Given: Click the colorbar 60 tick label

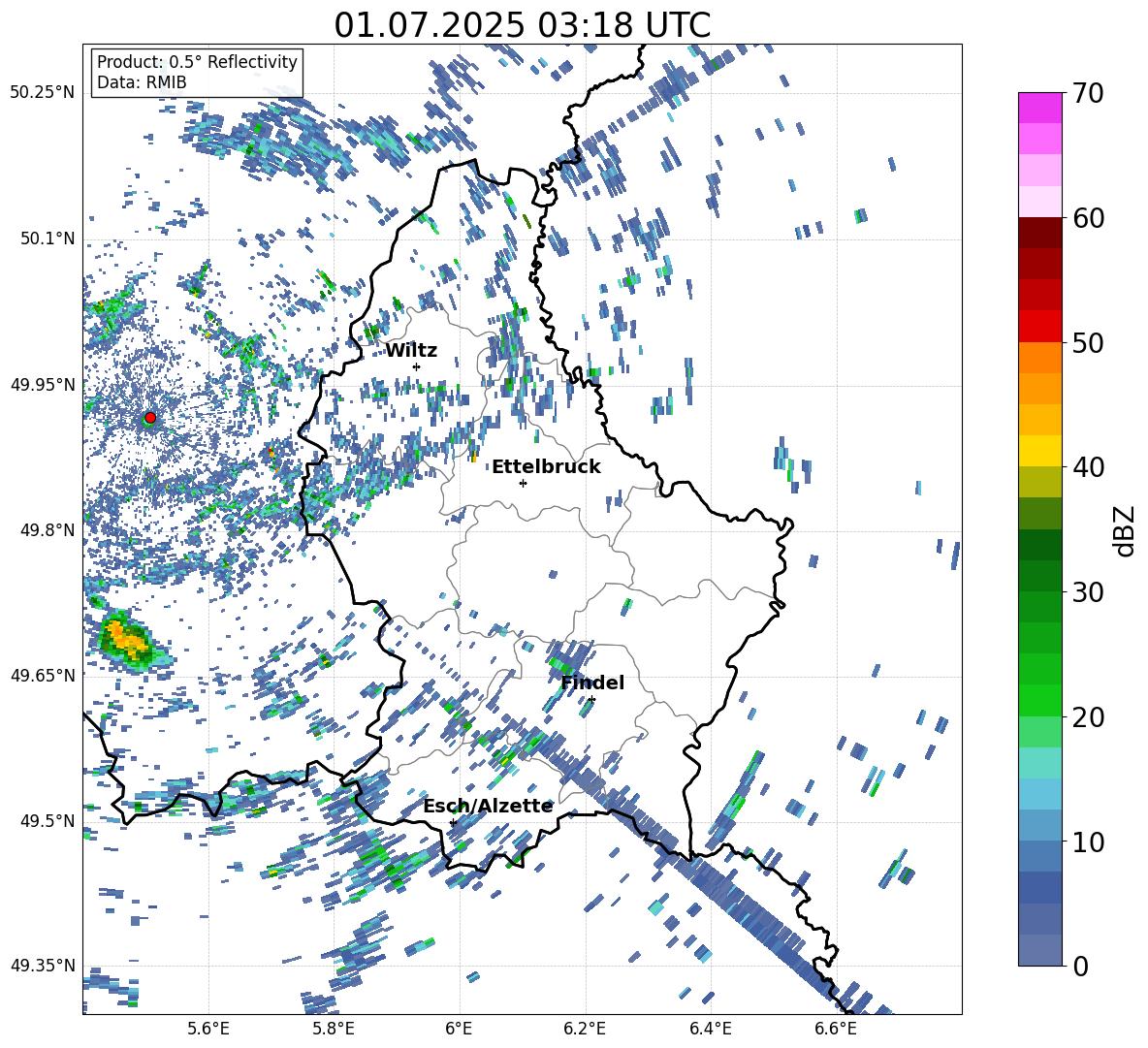Looking at the screenshot, I should (x=1088, y=218).
